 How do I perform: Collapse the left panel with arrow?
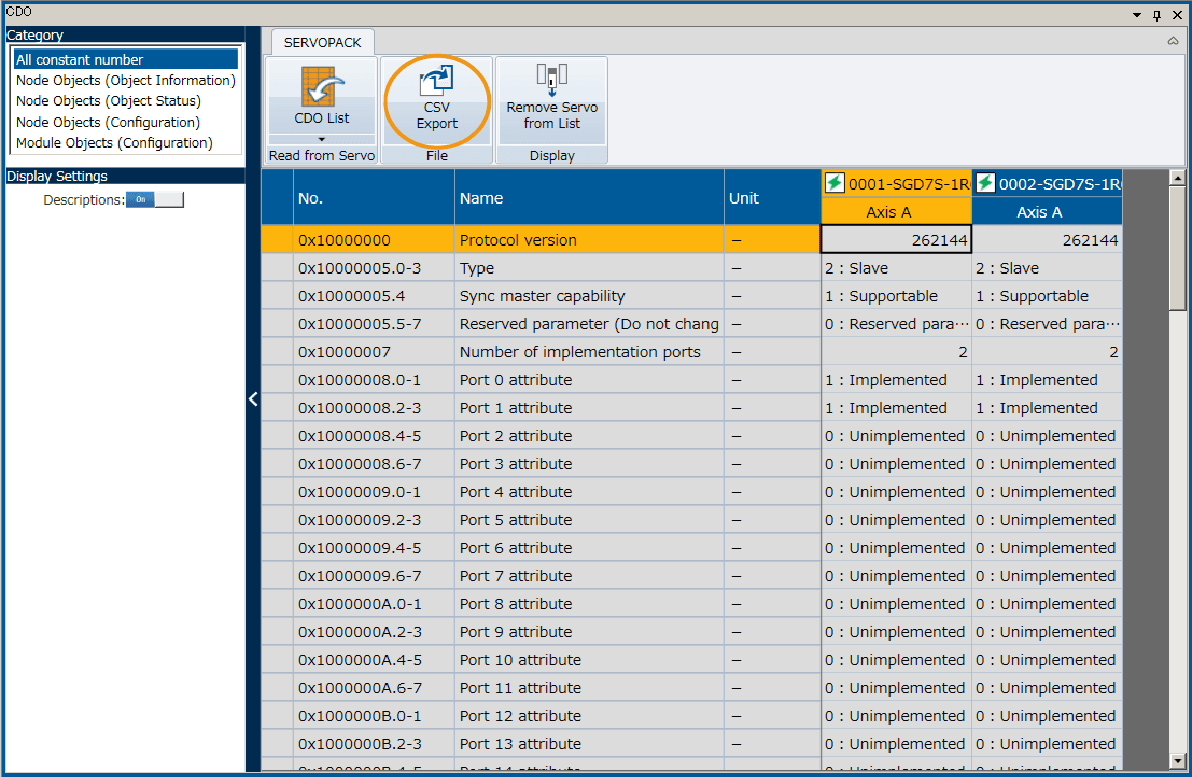pos(253,399)
